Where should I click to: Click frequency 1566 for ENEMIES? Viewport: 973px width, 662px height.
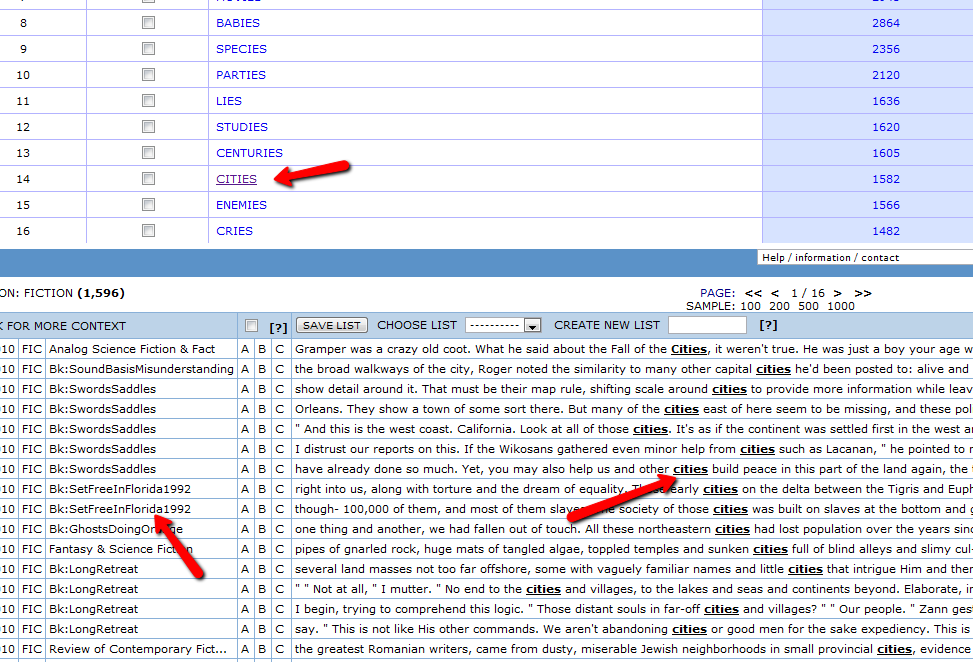(886, 205)
